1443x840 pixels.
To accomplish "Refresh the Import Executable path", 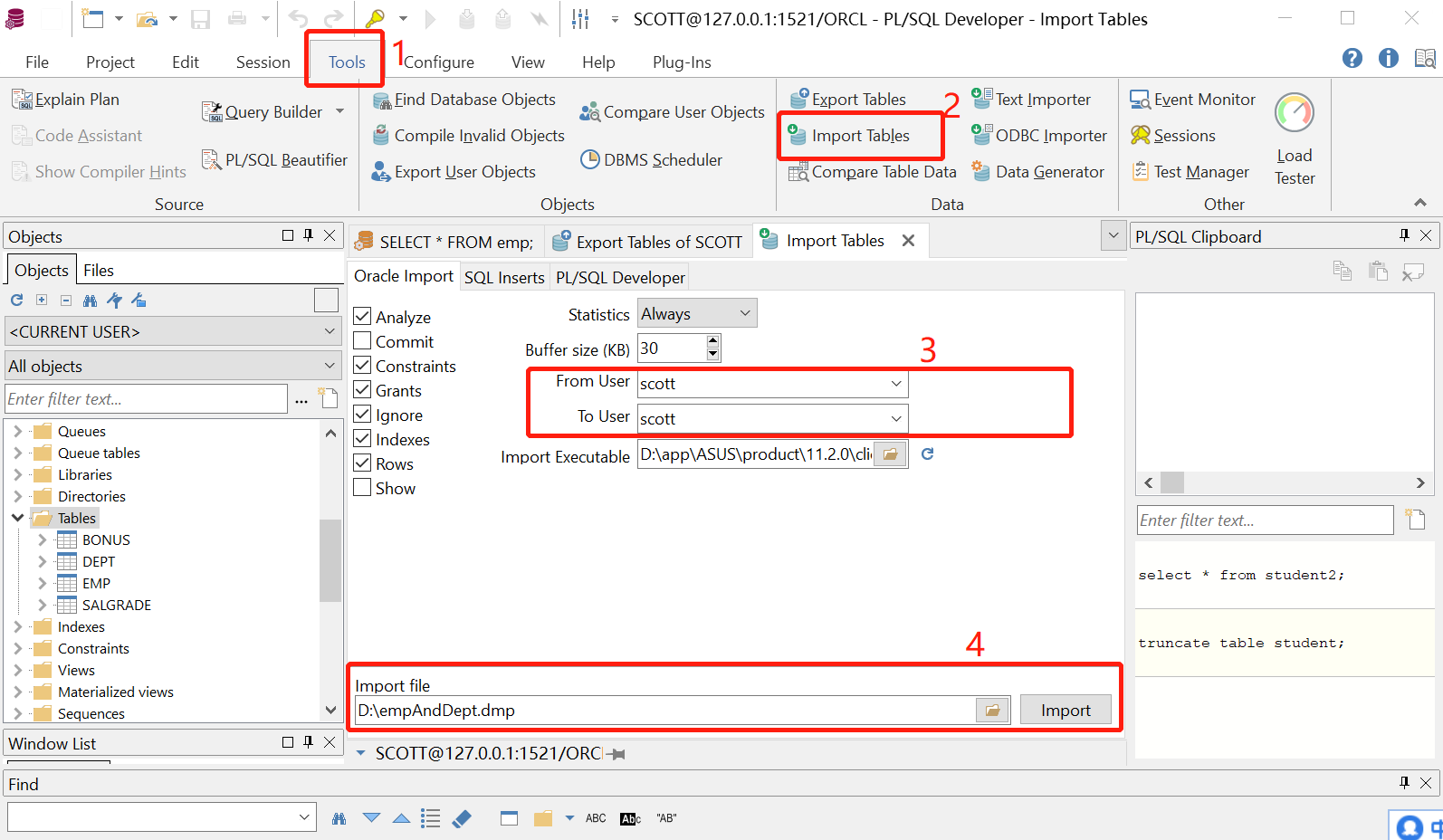I will click(x=927, y=454).
